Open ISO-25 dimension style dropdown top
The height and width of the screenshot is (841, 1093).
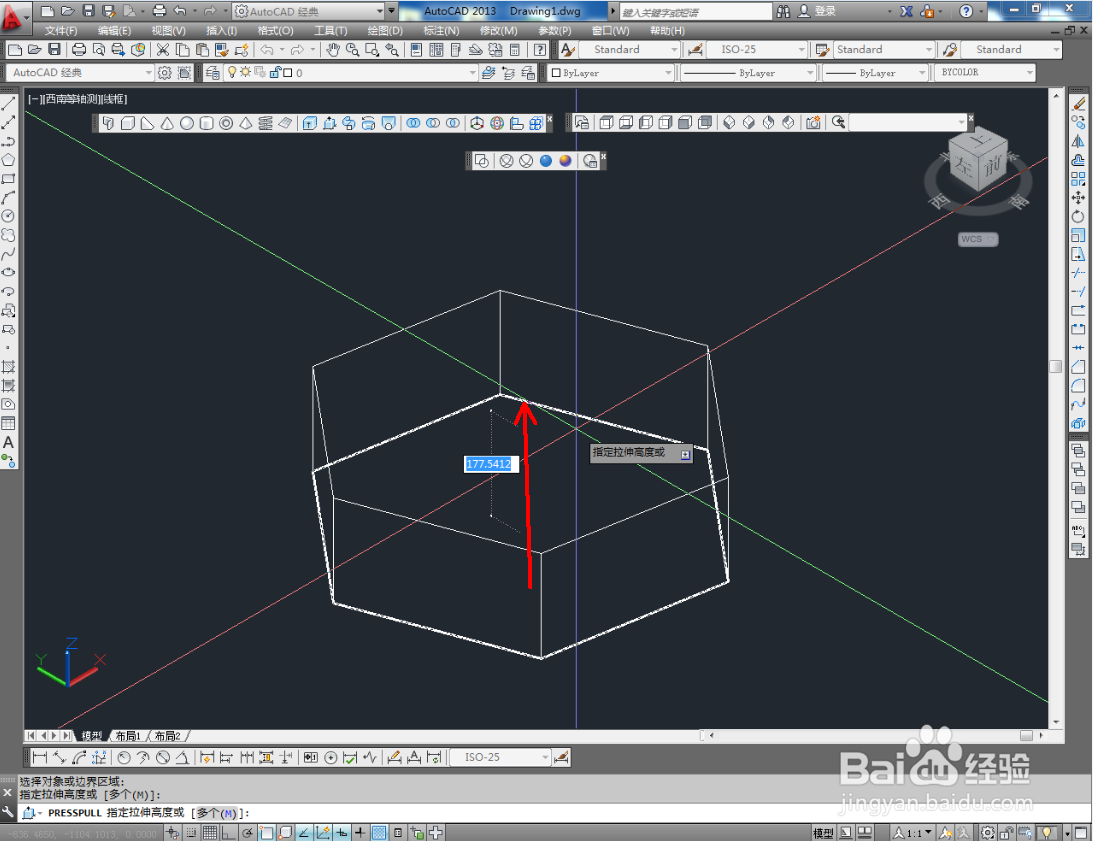coord(756,50)
